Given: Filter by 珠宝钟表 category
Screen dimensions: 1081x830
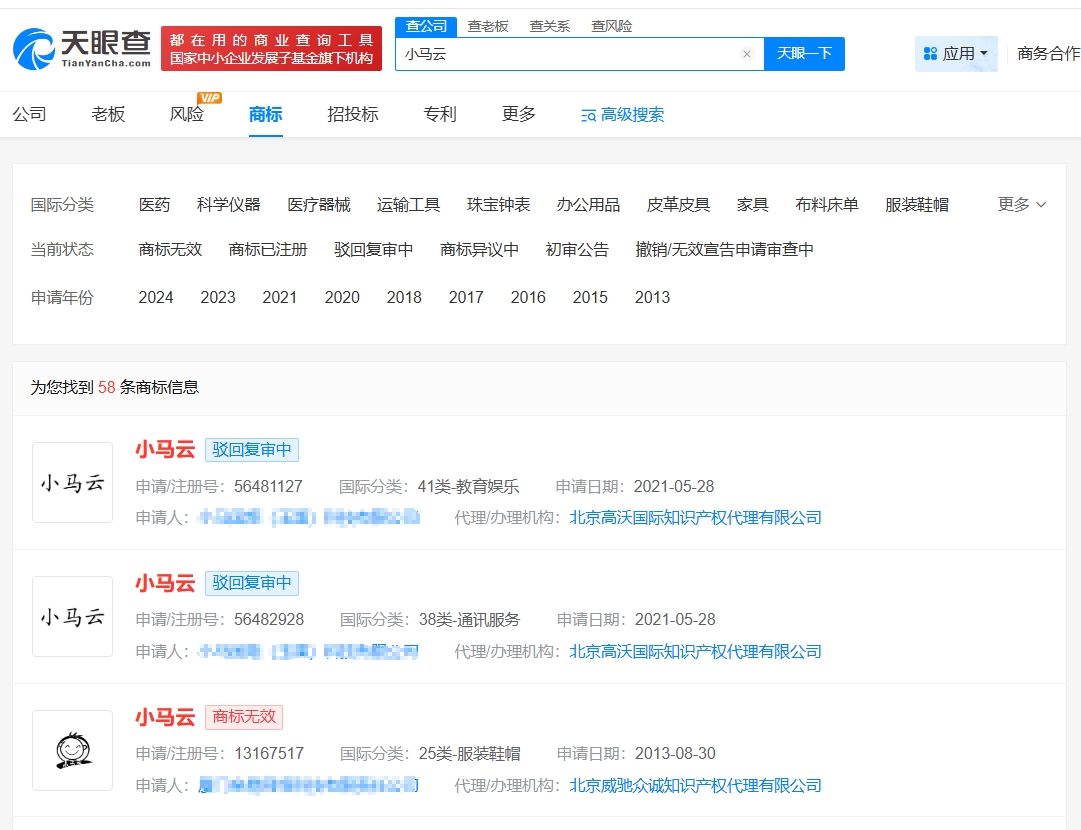Looking at the screenshot, I should [x=498, y=205].
